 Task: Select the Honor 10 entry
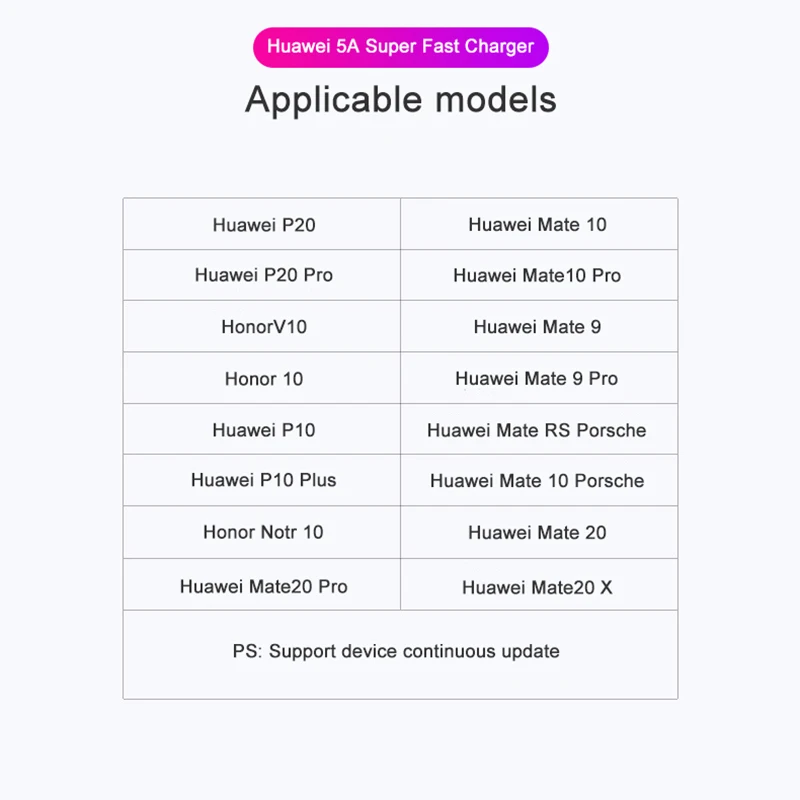263,379
